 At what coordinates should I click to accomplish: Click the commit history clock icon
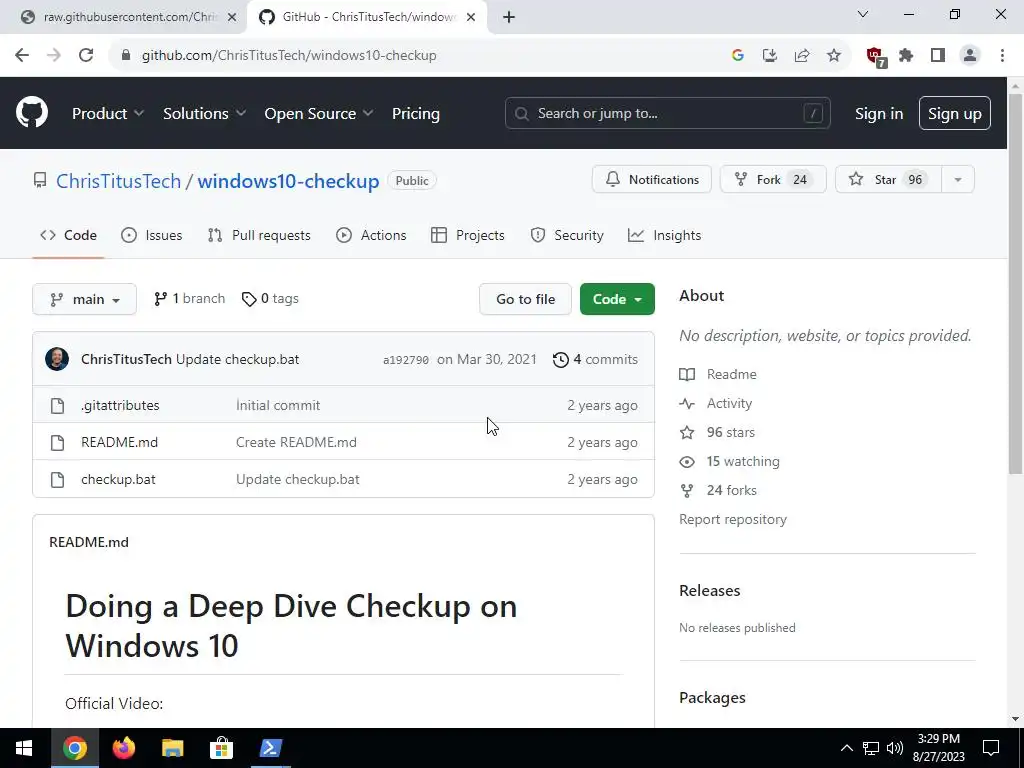[560, 359]
